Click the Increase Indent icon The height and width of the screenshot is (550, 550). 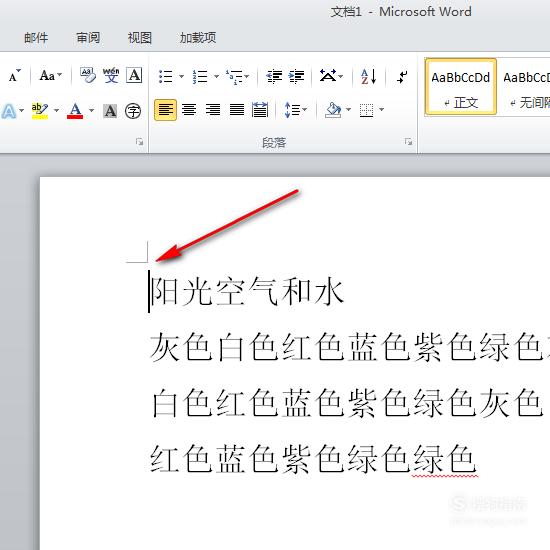[296, 76]
